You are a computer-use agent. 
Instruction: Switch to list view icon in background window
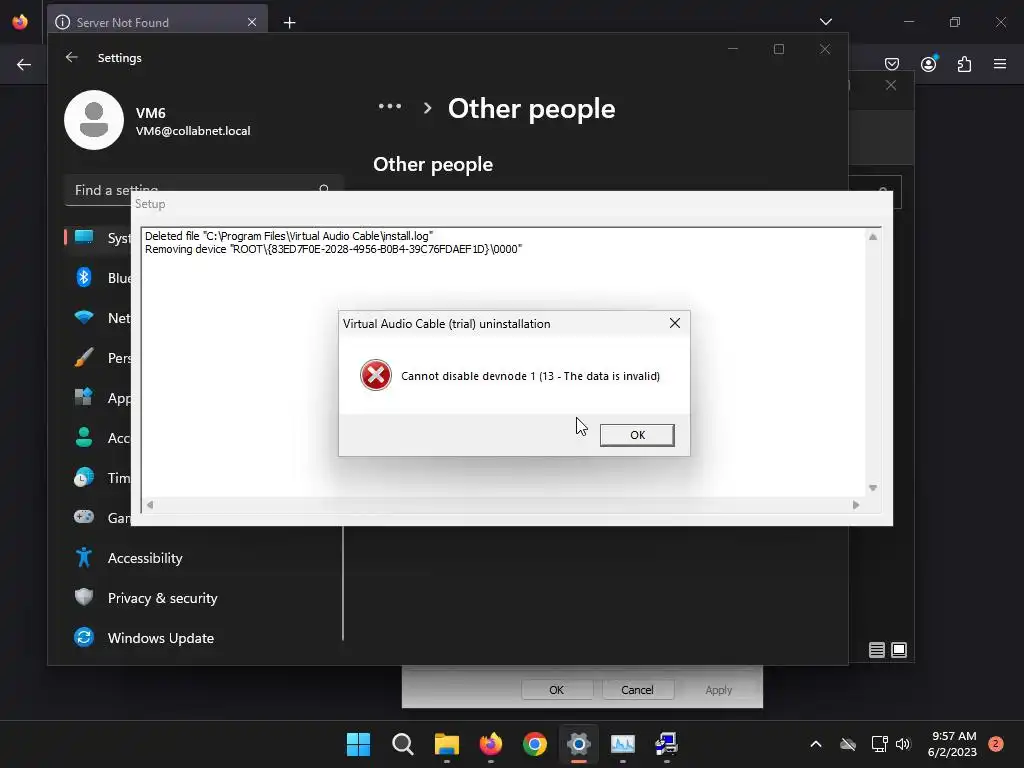(x=876, y=650)
